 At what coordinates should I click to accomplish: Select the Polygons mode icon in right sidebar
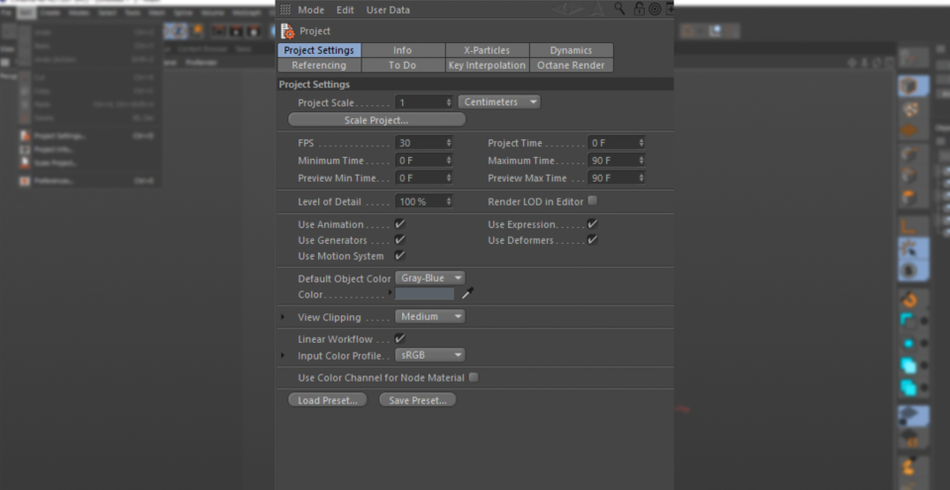pos(909,198)
